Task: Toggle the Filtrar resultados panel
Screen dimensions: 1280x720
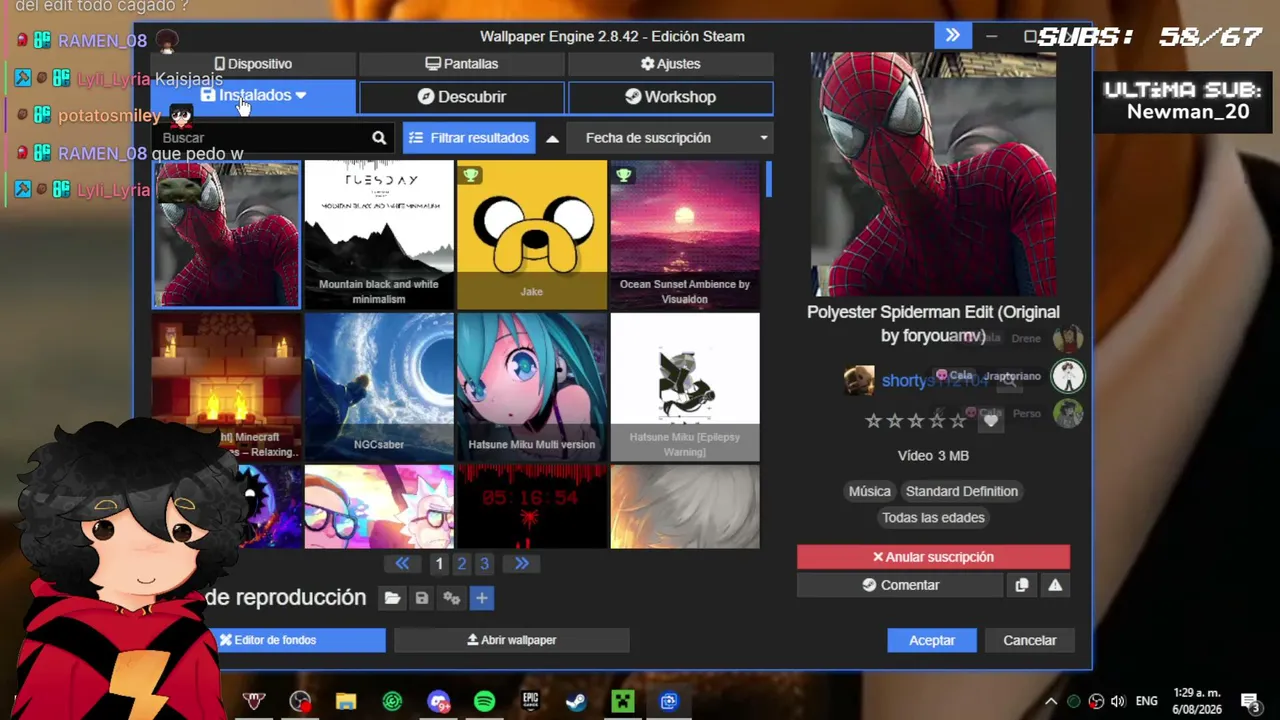Action: click(x=469, y=138)
